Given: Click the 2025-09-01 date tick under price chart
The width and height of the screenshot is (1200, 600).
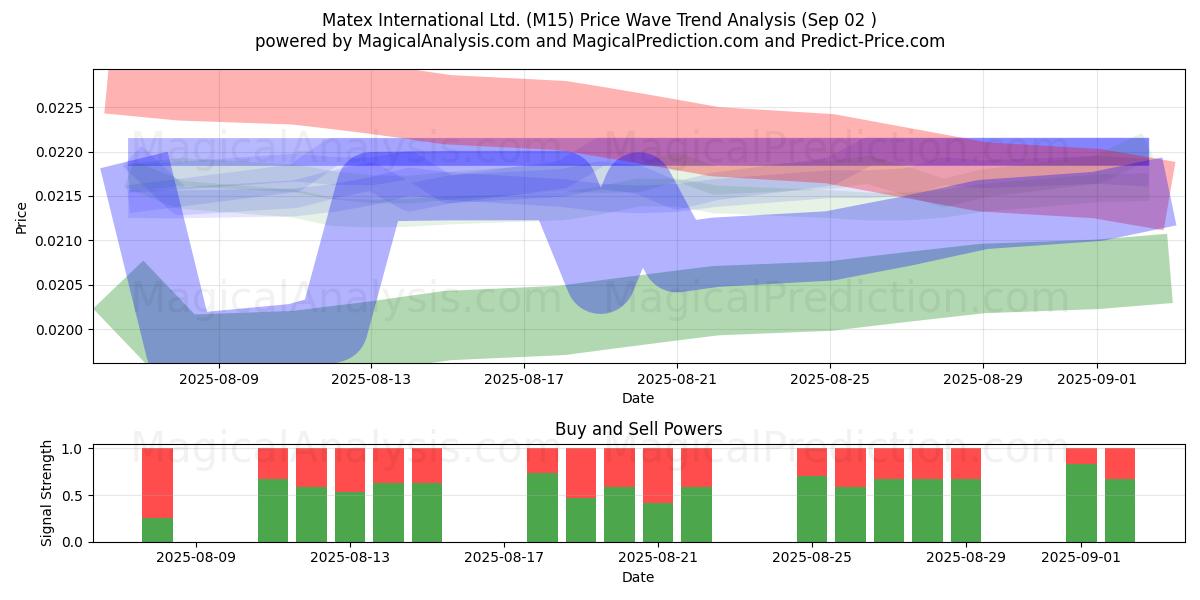Looking at the screenshot, I should (x=1098, y=380).
